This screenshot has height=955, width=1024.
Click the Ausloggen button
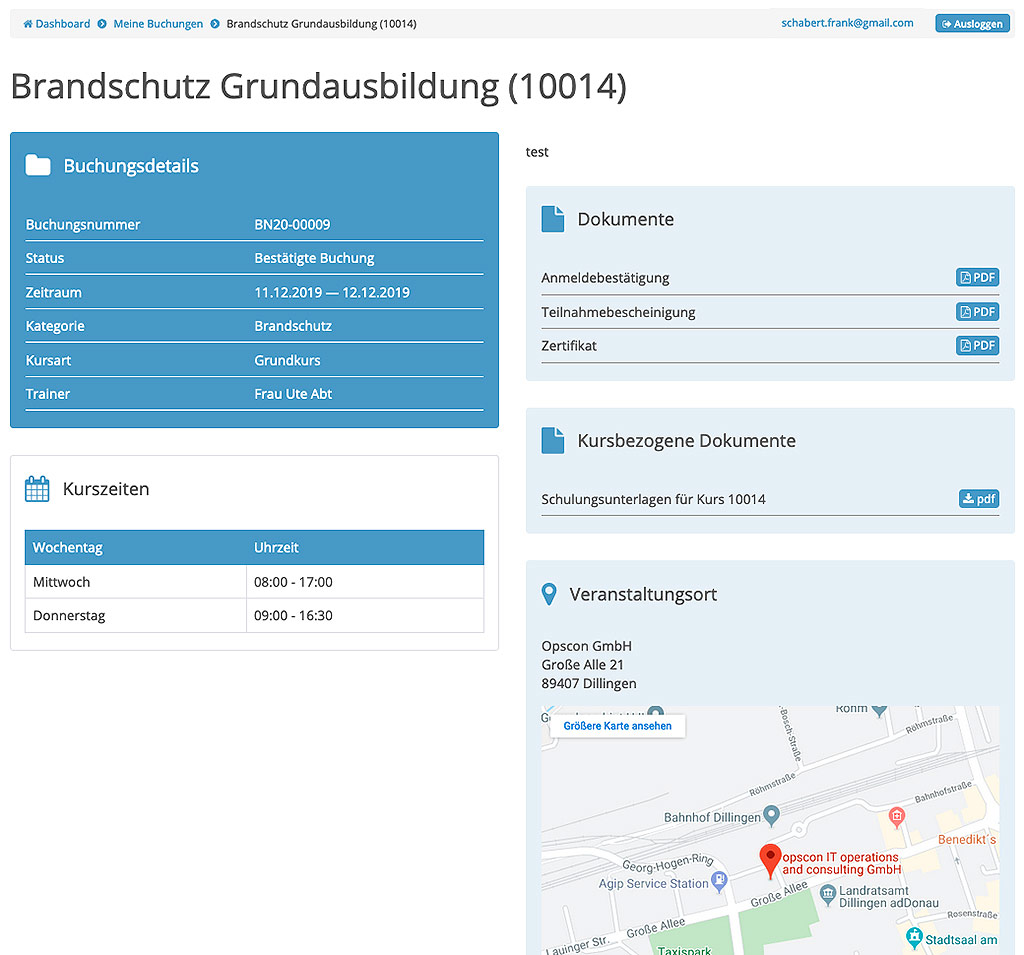pyautogui.click(x=972, y=24)
